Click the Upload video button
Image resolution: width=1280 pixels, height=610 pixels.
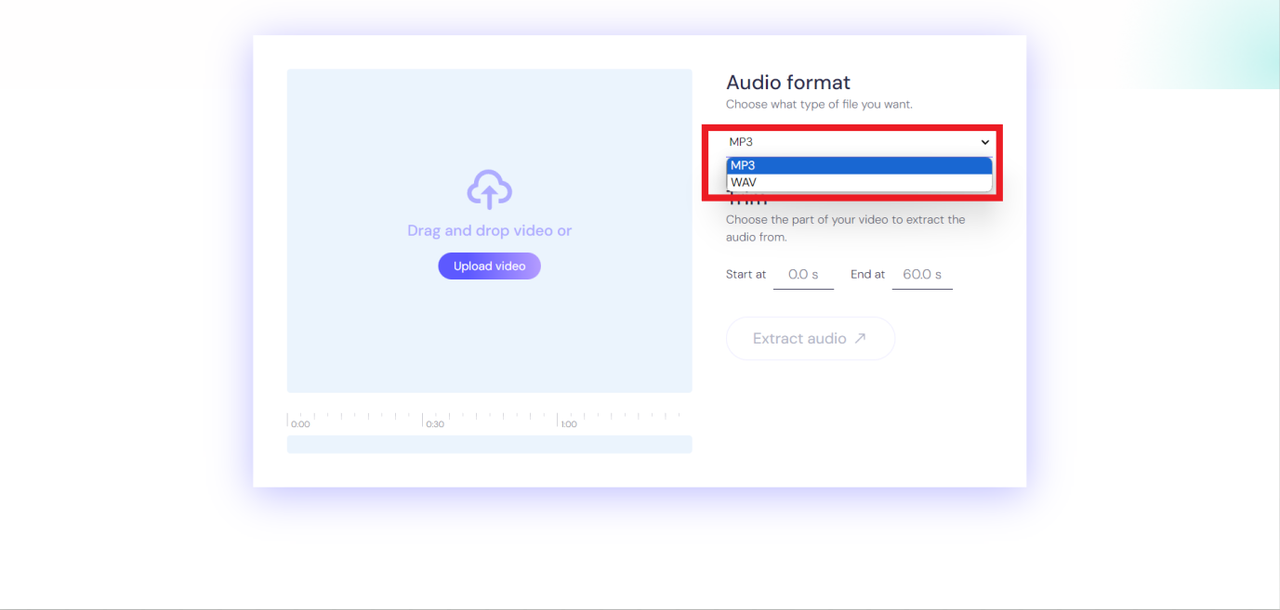tap(489, 266)
